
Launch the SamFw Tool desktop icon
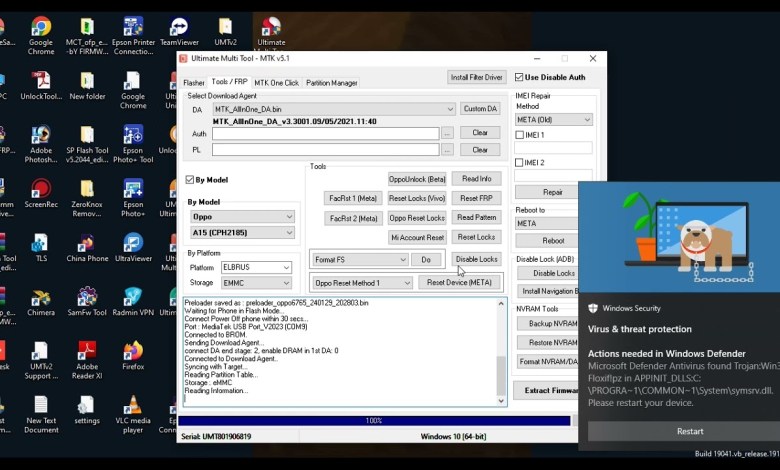pyautogui.click(x=87, y=297)
